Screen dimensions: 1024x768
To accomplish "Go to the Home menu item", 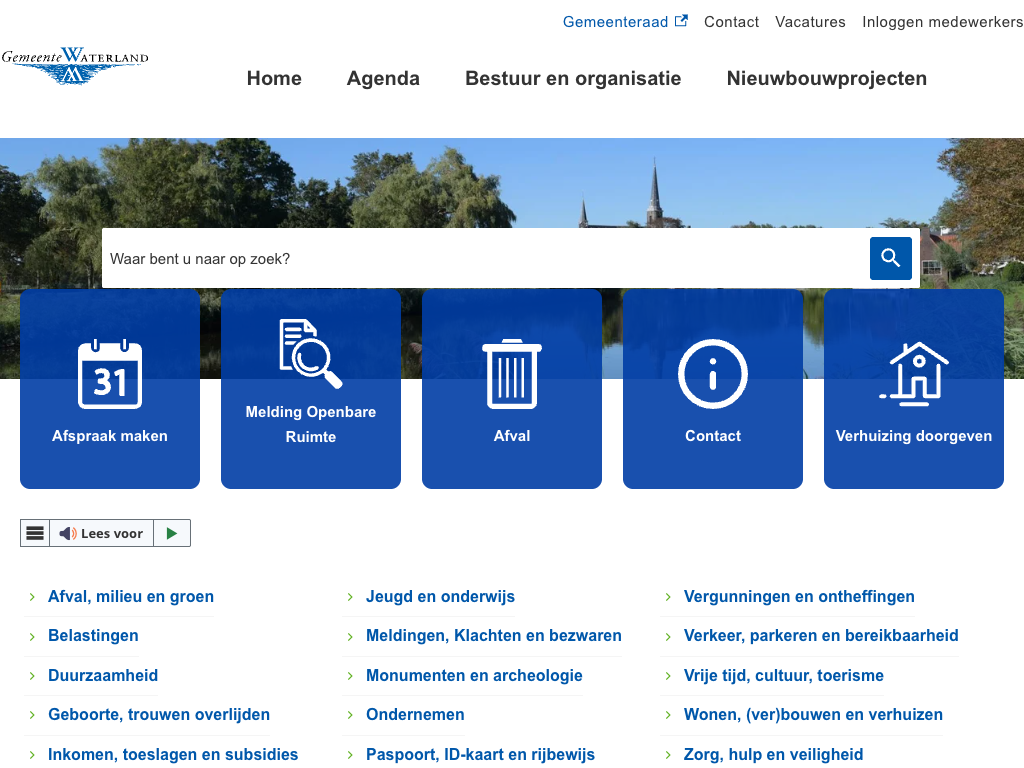I will click(274, 79).
